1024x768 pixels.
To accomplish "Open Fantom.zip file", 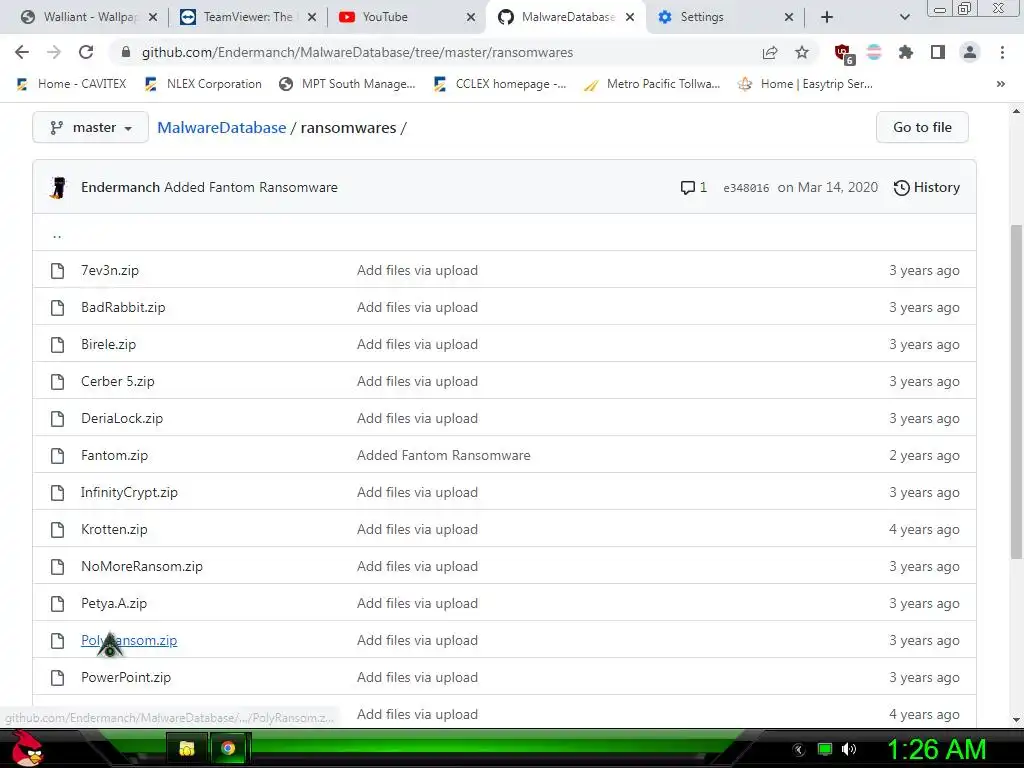I will (x=114, y=455).
